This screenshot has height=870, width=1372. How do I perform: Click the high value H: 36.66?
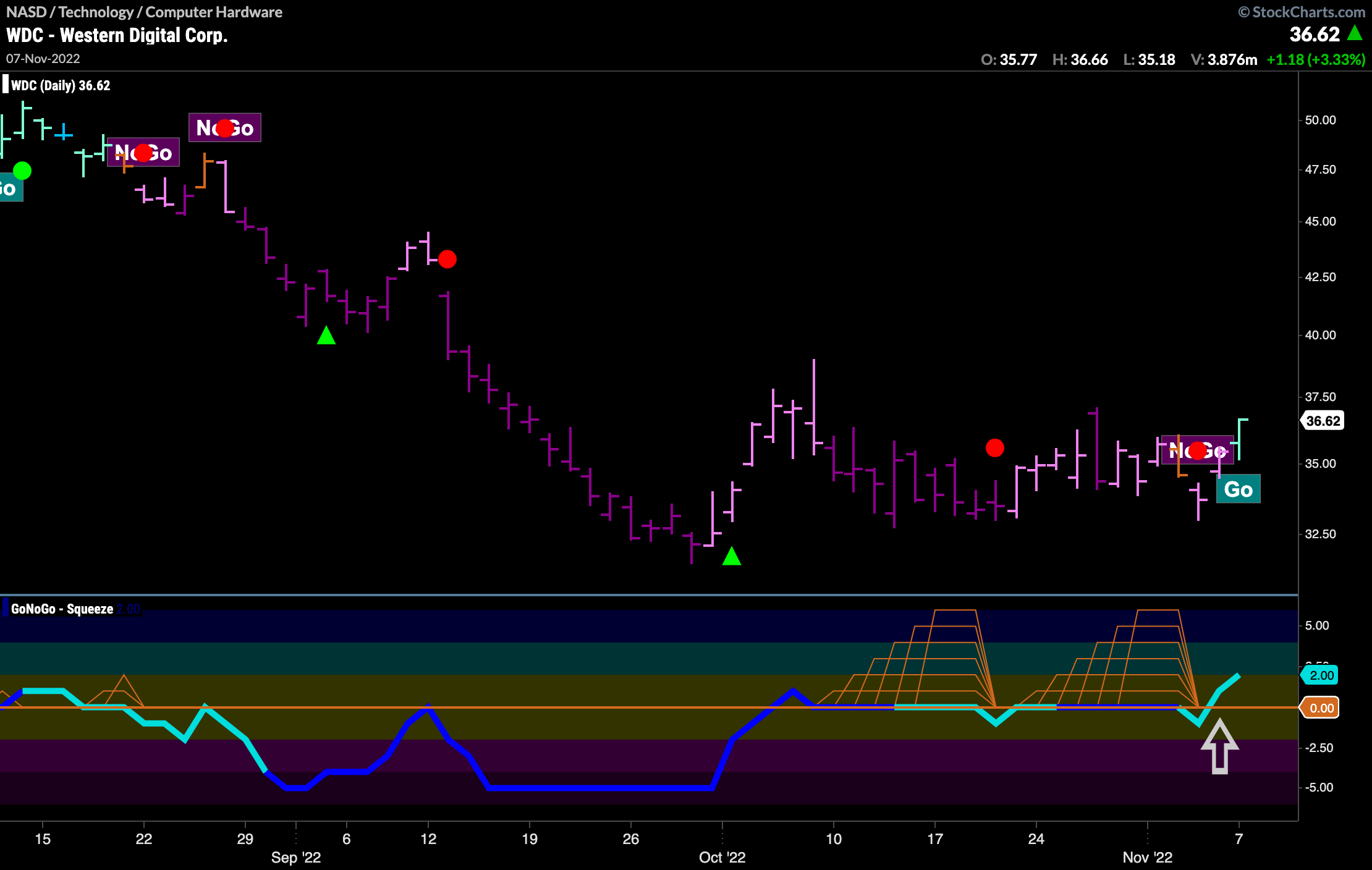point(1080,60)
